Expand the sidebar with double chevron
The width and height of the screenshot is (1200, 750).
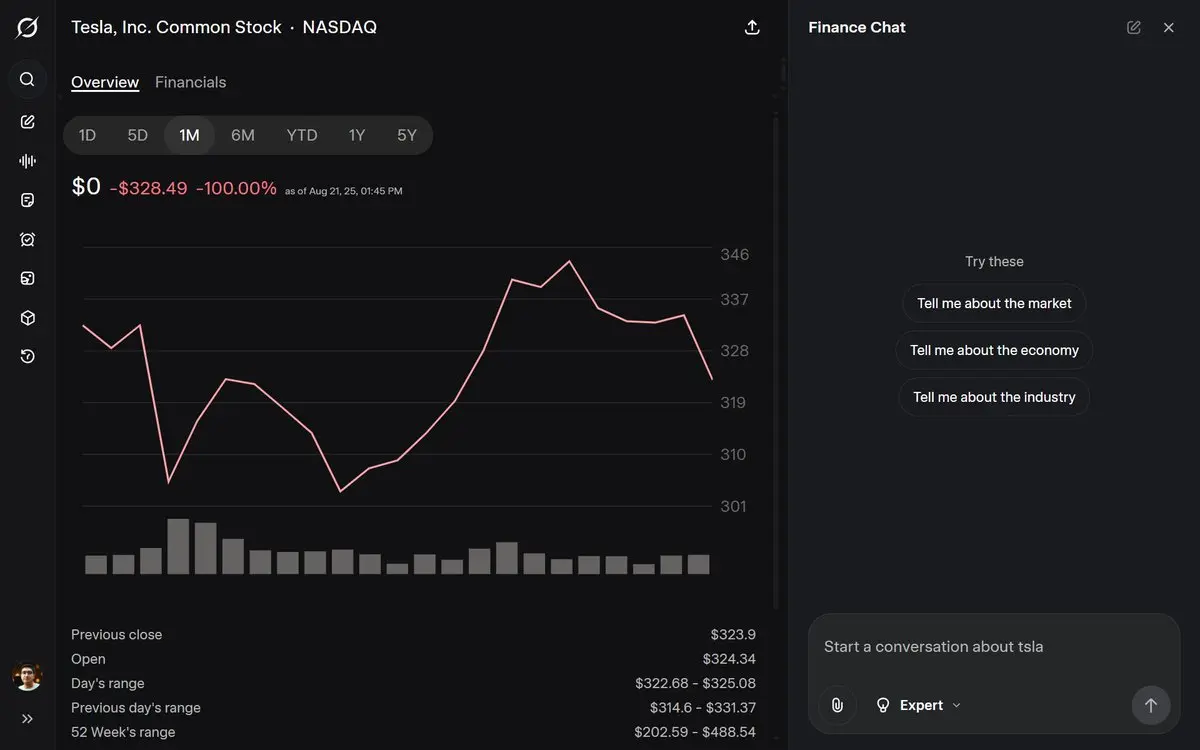click(x=27, y=718)
